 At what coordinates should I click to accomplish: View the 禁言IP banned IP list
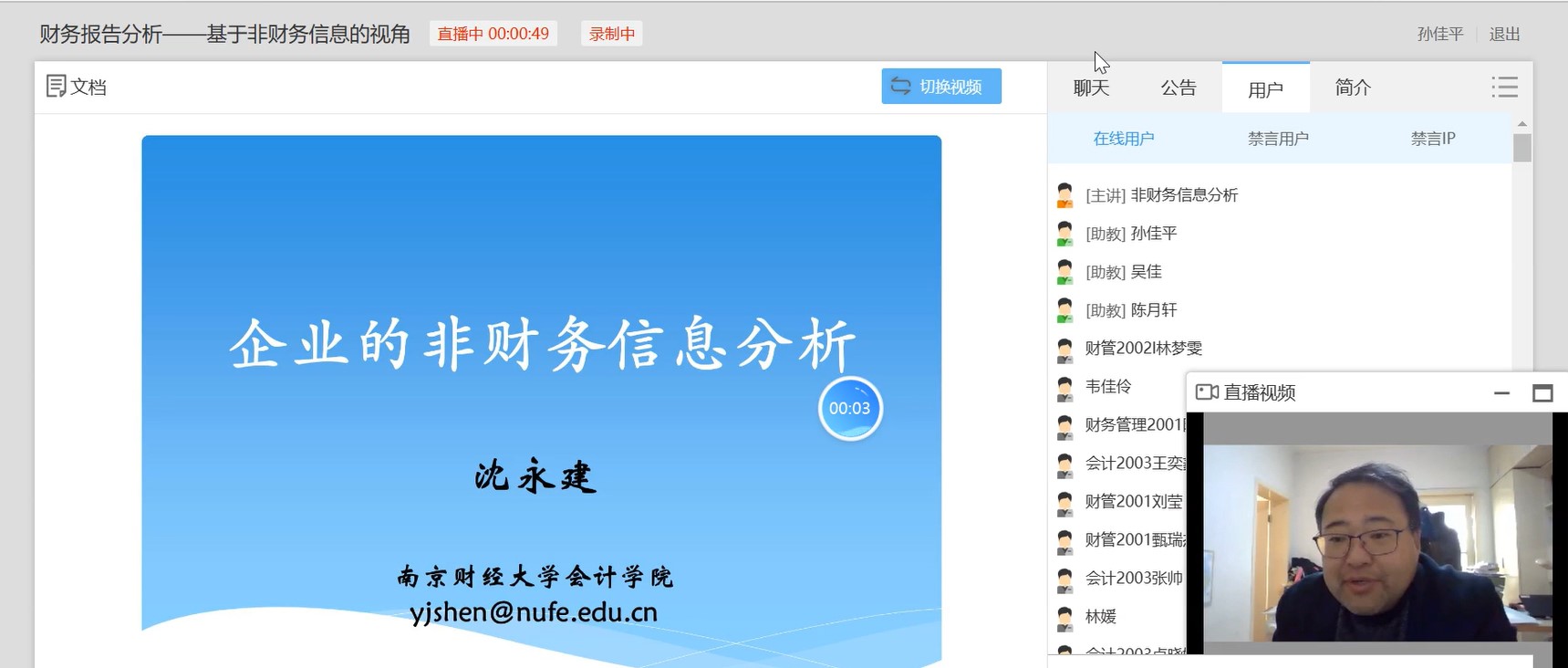[1432, 139]
